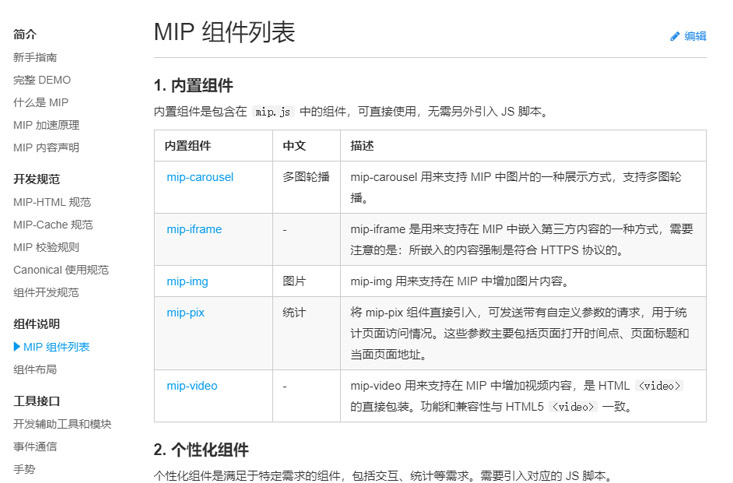The width and height of the screenshot is (733, 483).
Task: Open MIP-HTML 规范 sidebar link
Action: click(52, 202)
